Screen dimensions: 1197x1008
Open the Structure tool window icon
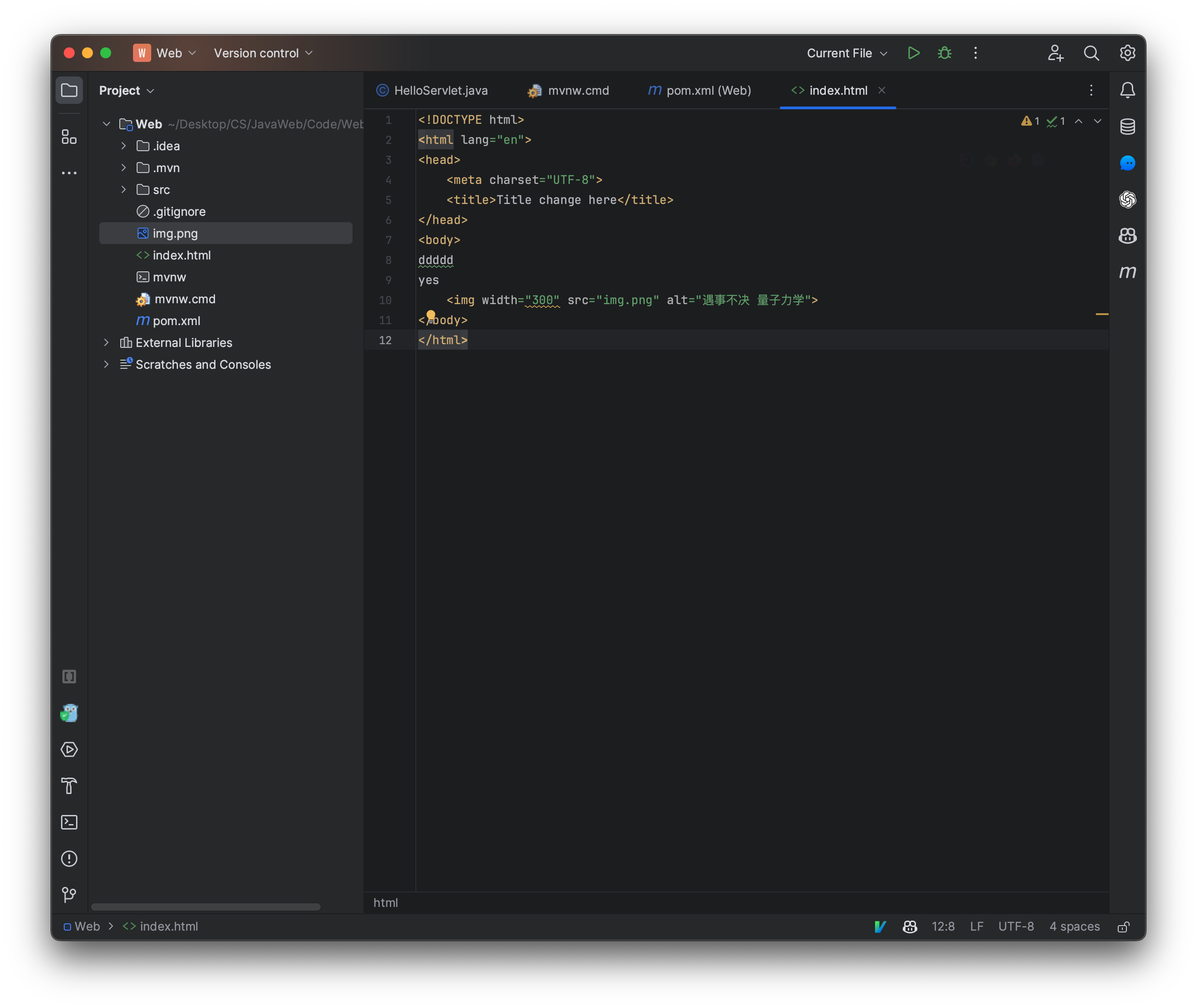tap(69, 137)
